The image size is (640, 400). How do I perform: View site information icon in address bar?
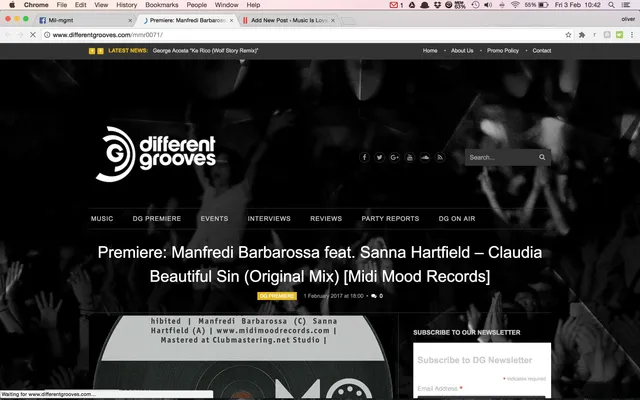click(47, 35)
